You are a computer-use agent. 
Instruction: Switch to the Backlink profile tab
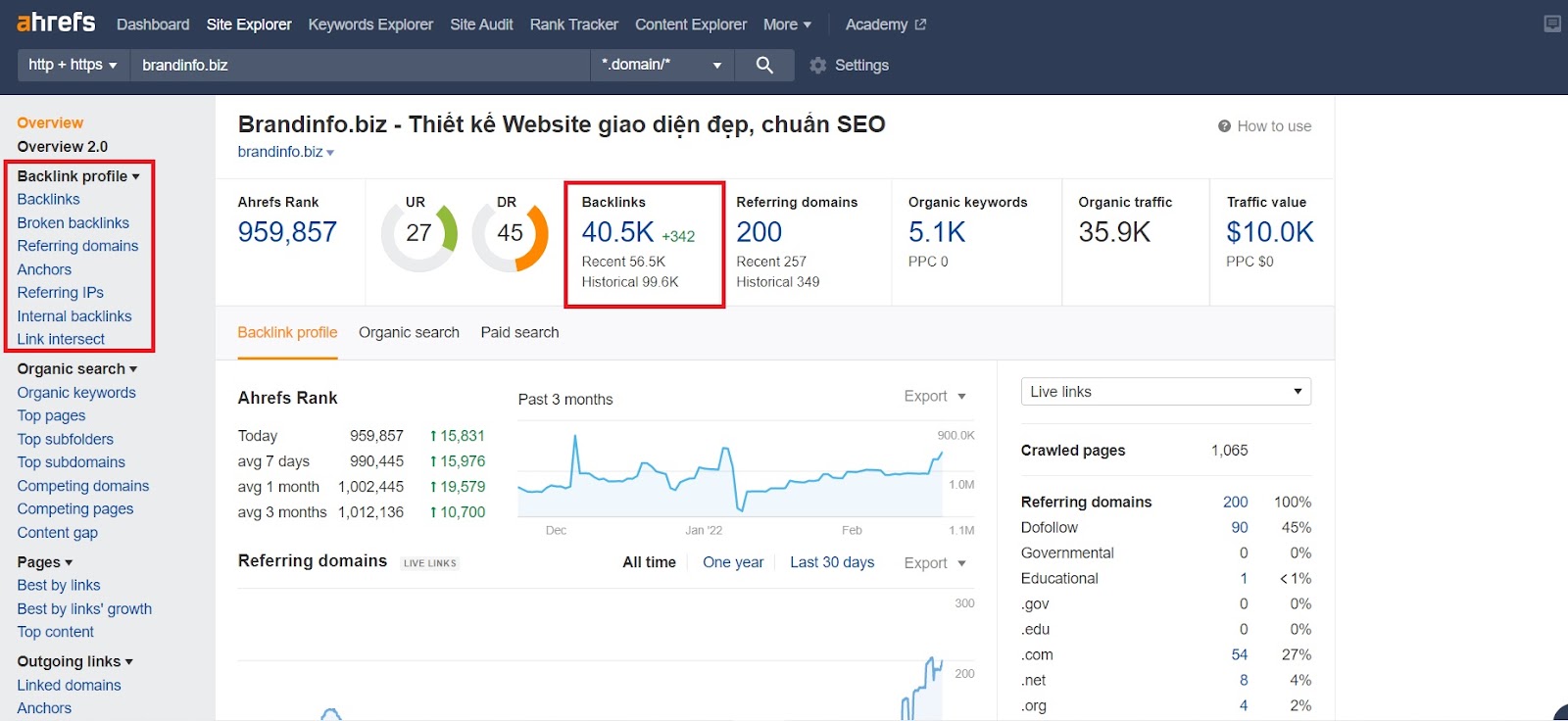coord(287,332)
